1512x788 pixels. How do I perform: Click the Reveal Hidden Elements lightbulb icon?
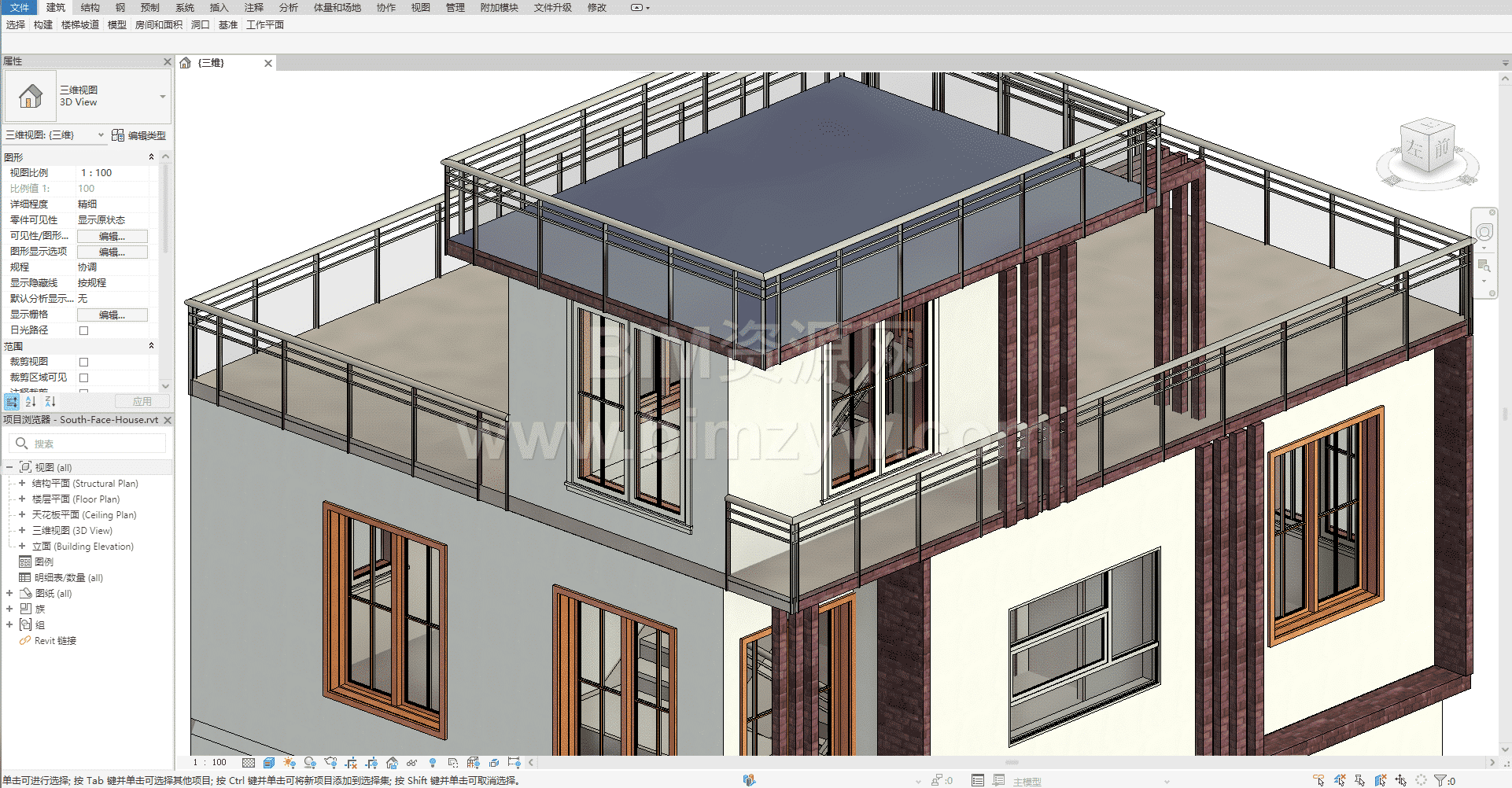click(x=433, y=763)
